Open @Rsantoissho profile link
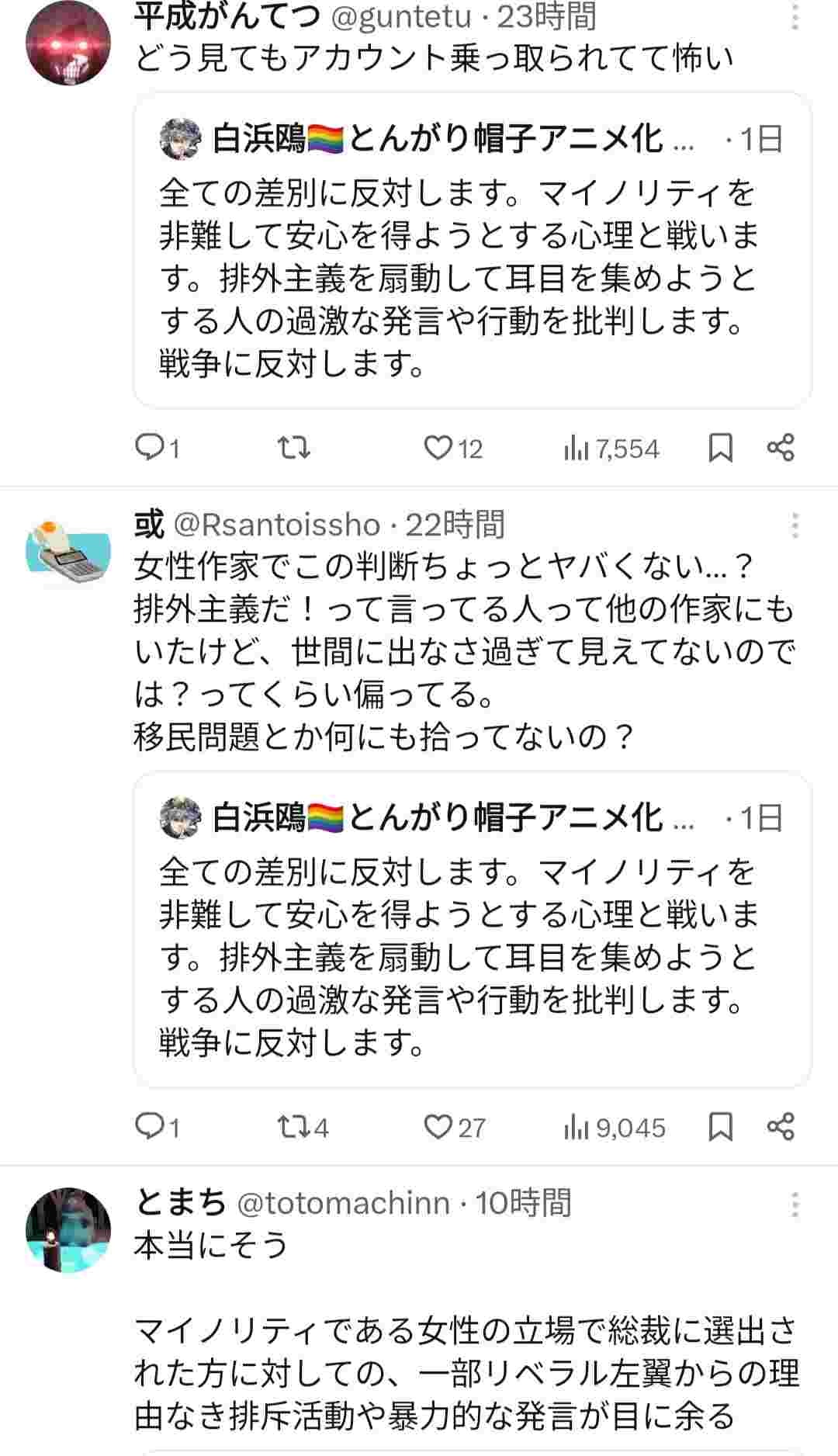Image resolution: width=838 pixels, height=1456 pixels. tap(276, 525)
